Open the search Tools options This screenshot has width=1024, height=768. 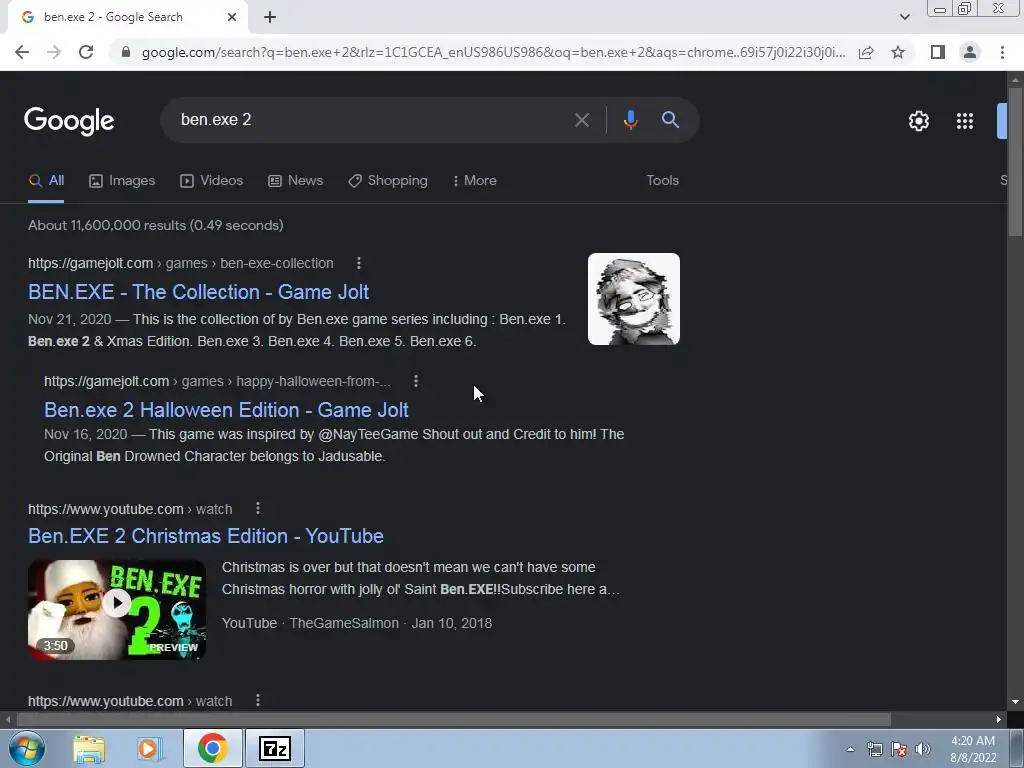662,181
